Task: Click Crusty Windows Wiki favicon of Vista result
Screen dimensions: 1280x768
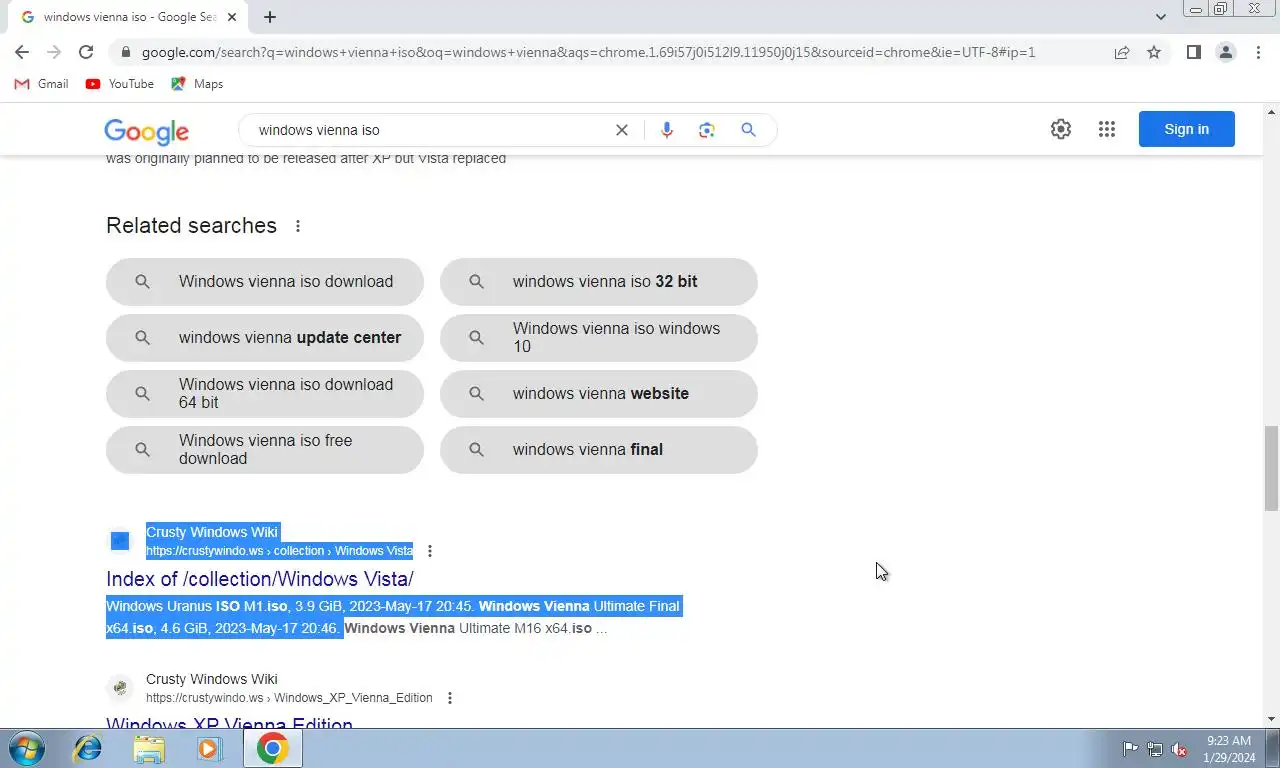Action: coord(120,541)
